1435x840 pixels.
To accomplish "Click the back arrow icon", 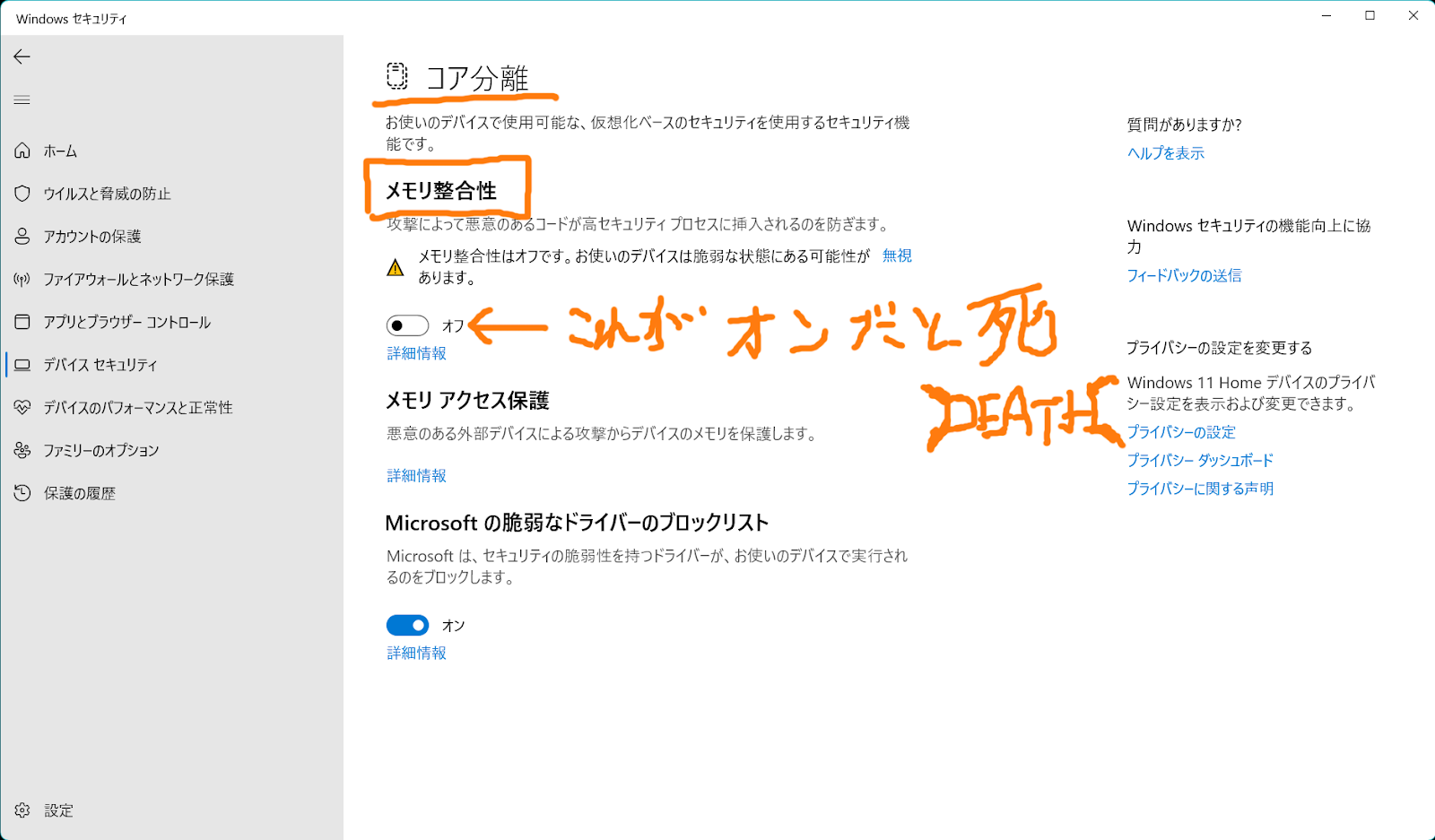I will [x=22, y=56].
